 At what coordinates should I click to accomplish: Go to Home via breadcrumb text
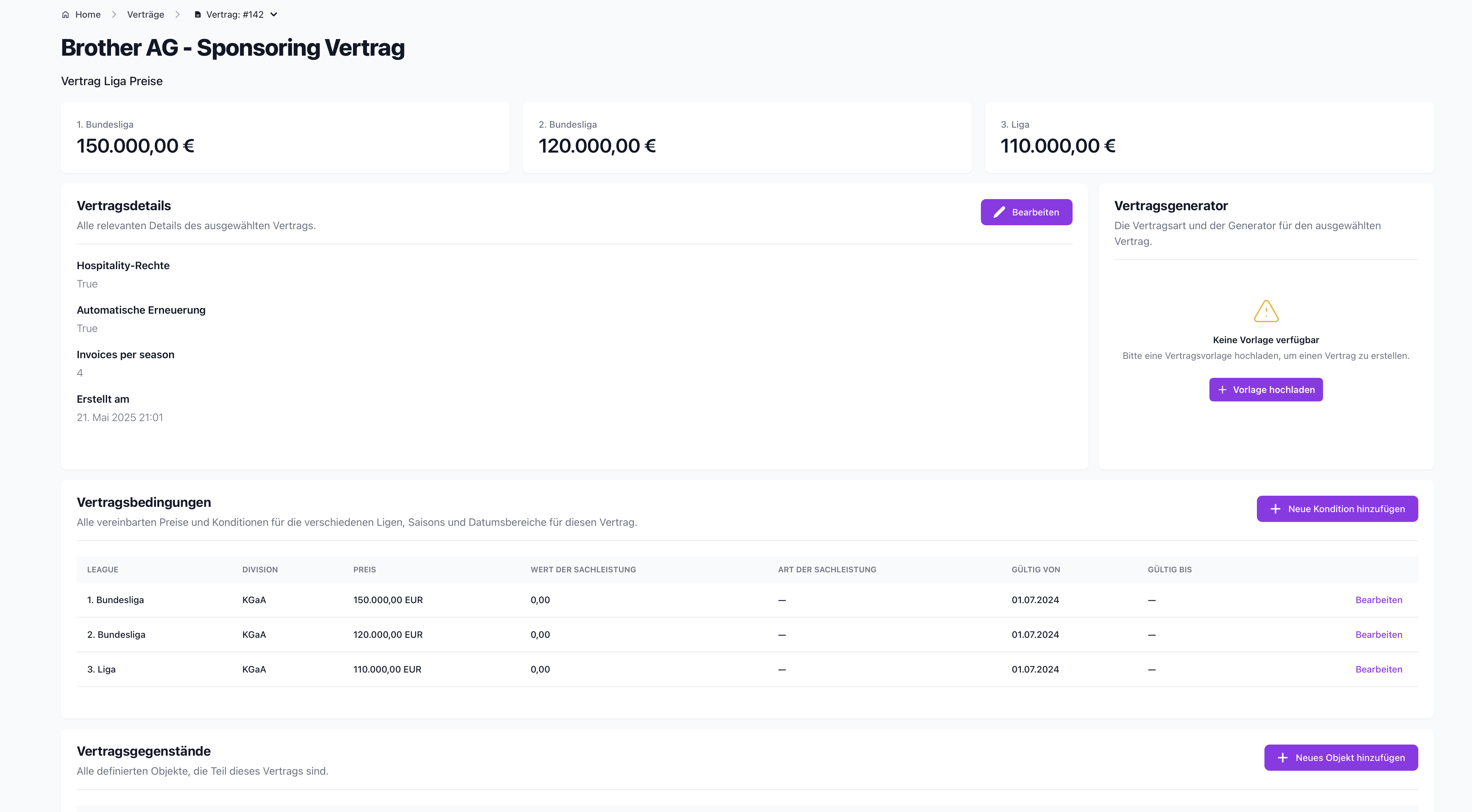pyautogui.click(x=88, y=14)
